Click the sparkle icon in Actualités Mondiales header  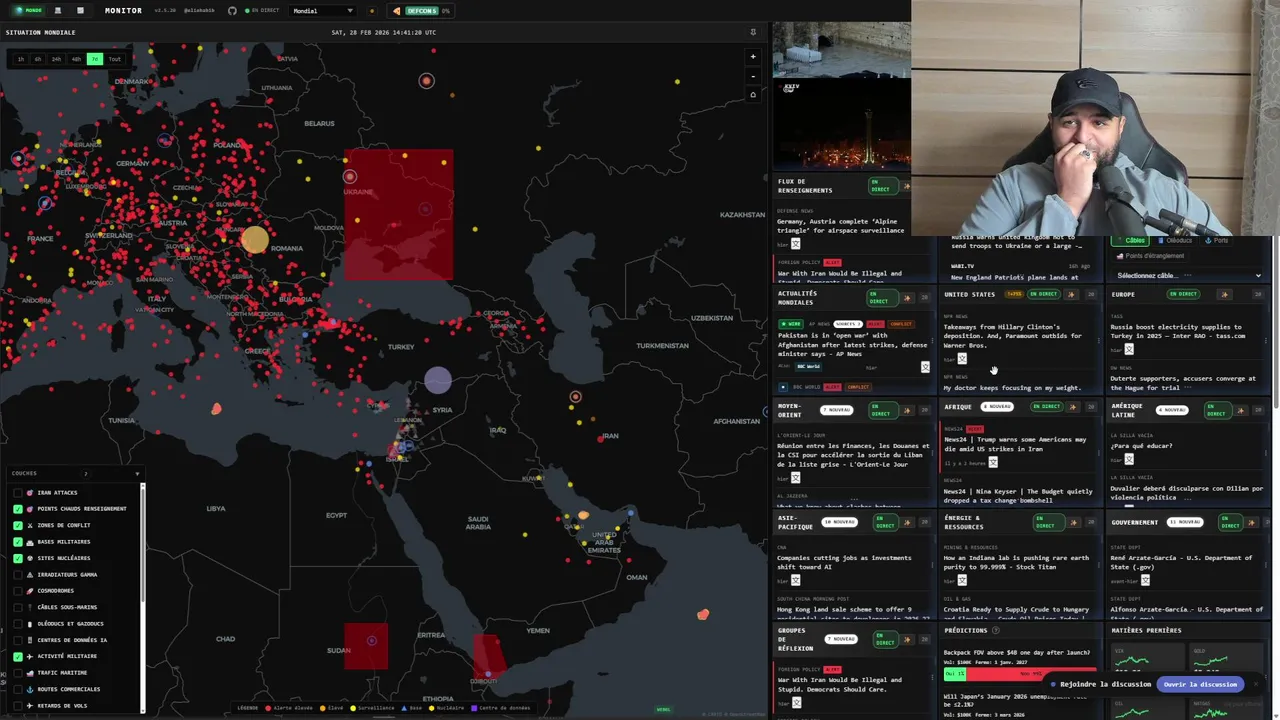pyautogui.click(x=907, y=299)
